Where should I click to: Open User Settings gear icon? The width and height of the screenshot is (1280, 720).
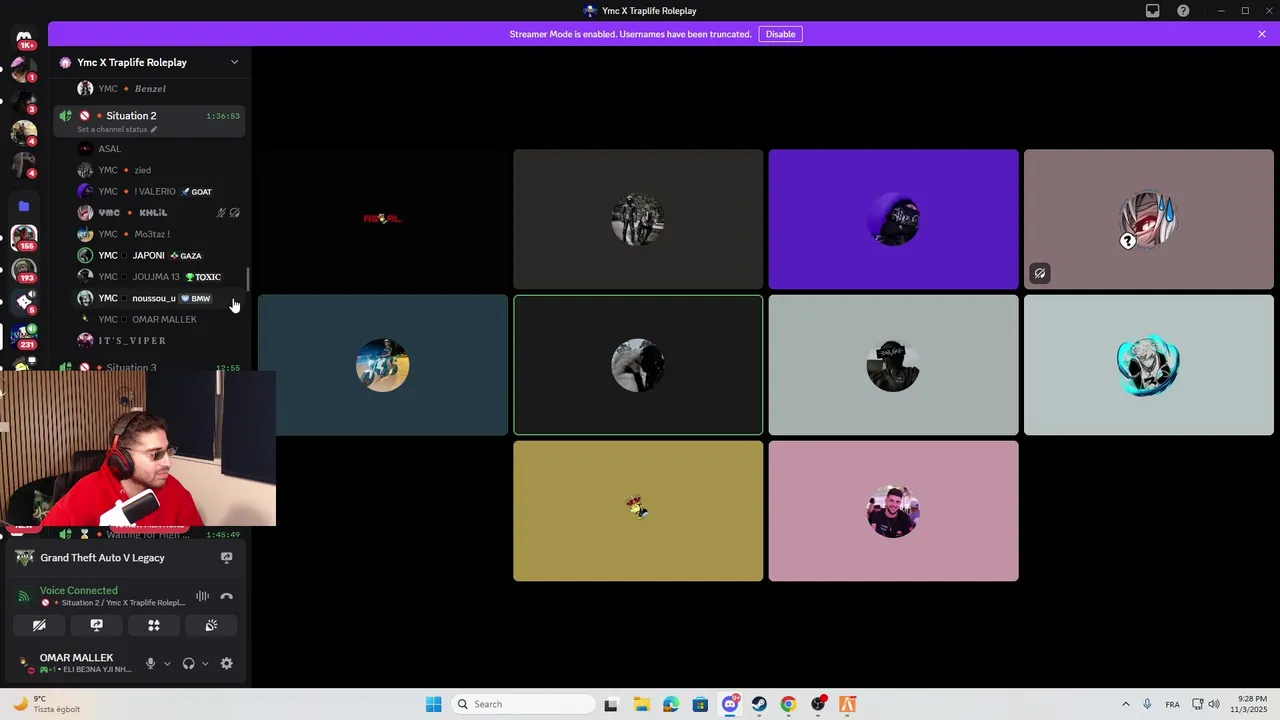[x=227, y=663]
